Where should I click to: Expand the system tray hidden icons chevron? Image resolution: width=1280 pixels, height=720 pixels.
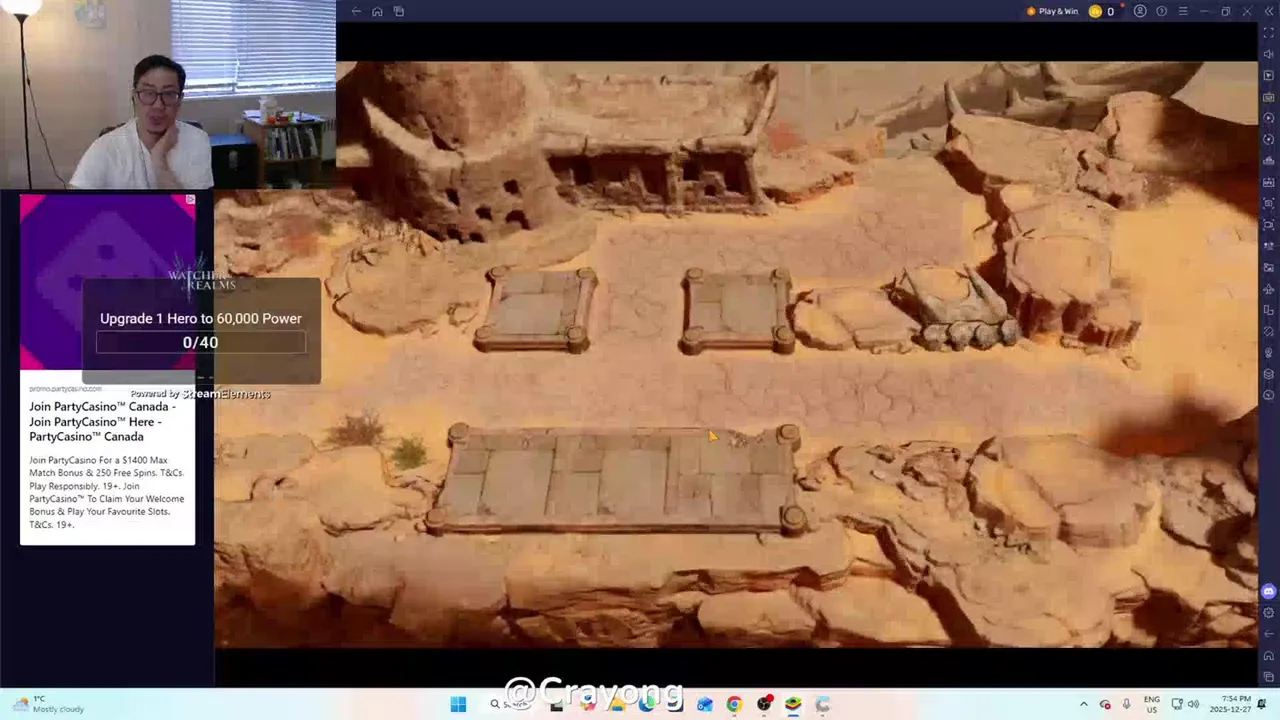tap(1084, 704)
